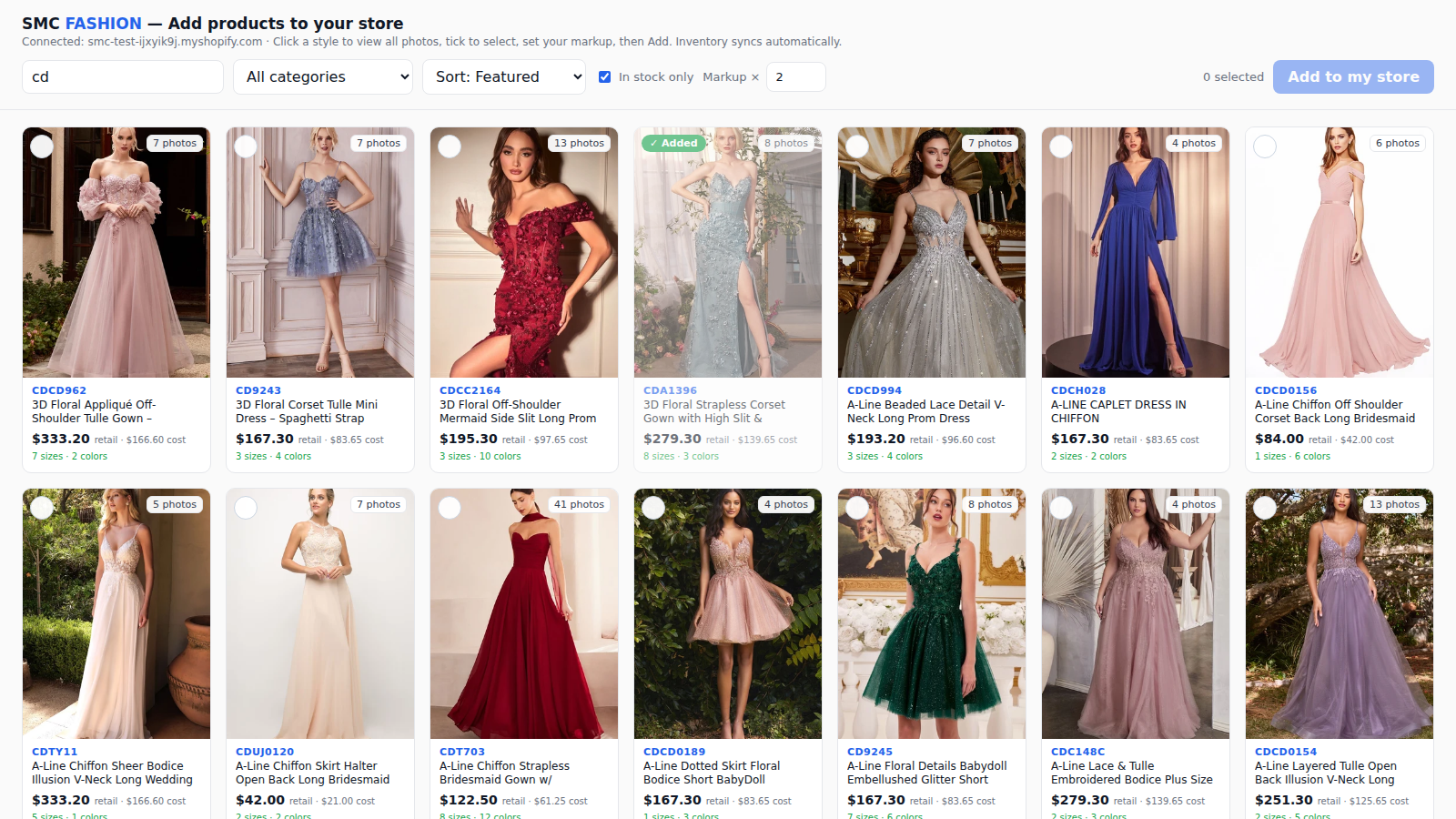
Task: Click the 3 sizes · 10 colors text
Action: [480, 457]
